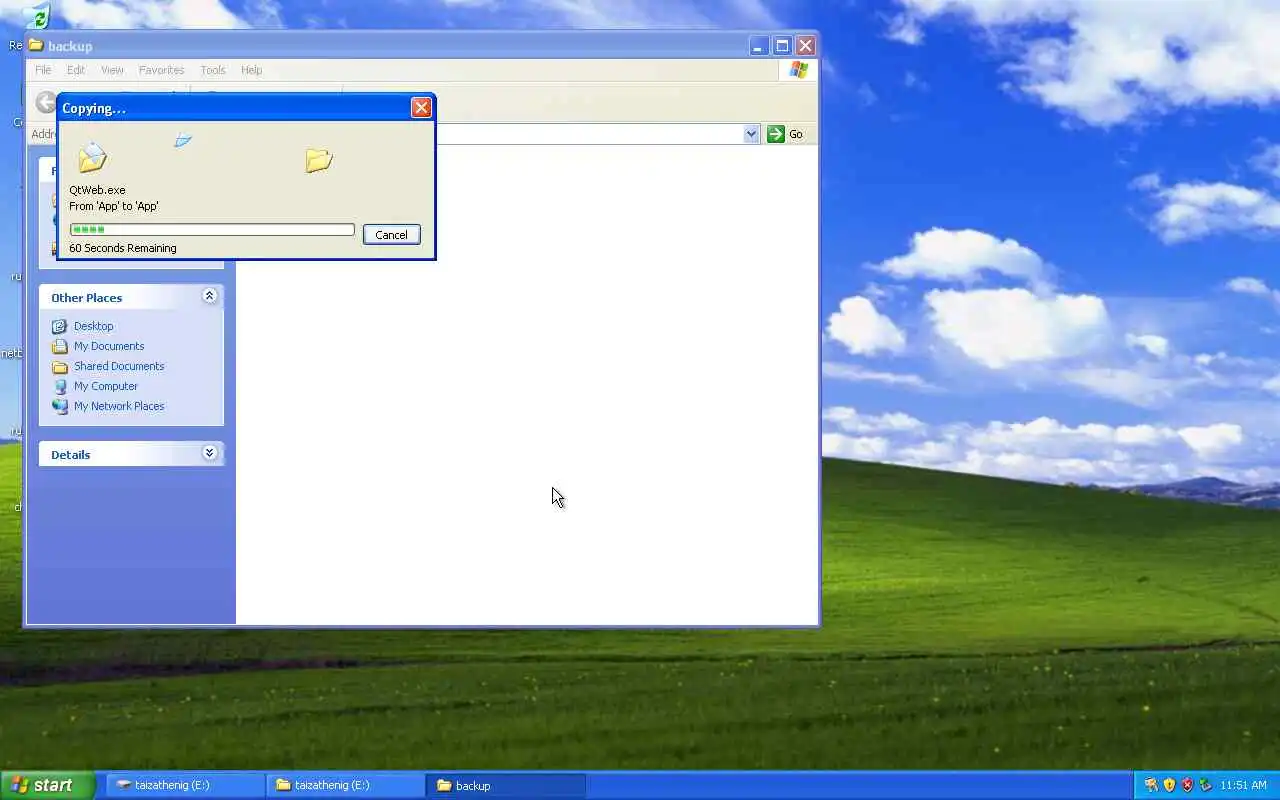Collapse the Other Places panel
Viewport: 1280px width, 800px height.
point(209,296)
